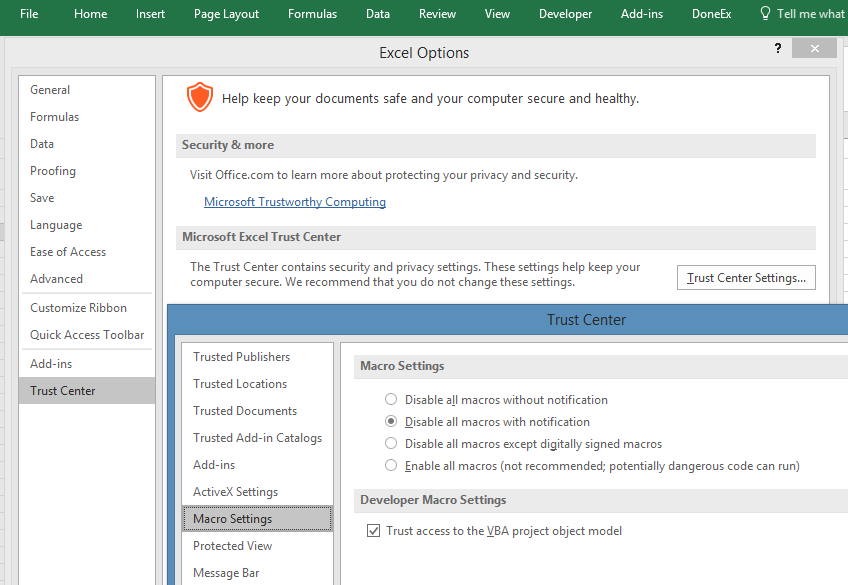
Task: Click the Tell me lightbulb icon
Action: [765, 13]
